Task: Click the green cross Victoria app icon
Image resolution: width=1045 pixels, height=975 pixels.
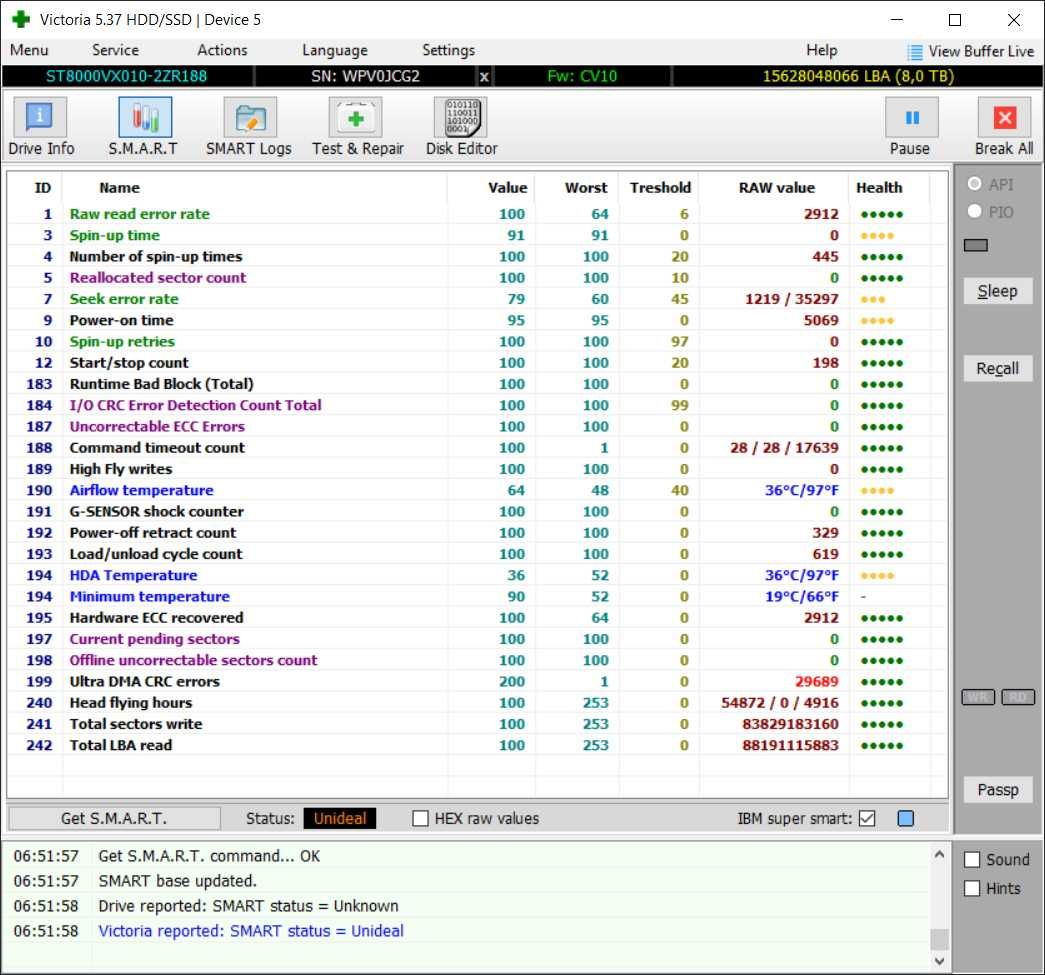Action: (x=21, y=19)
